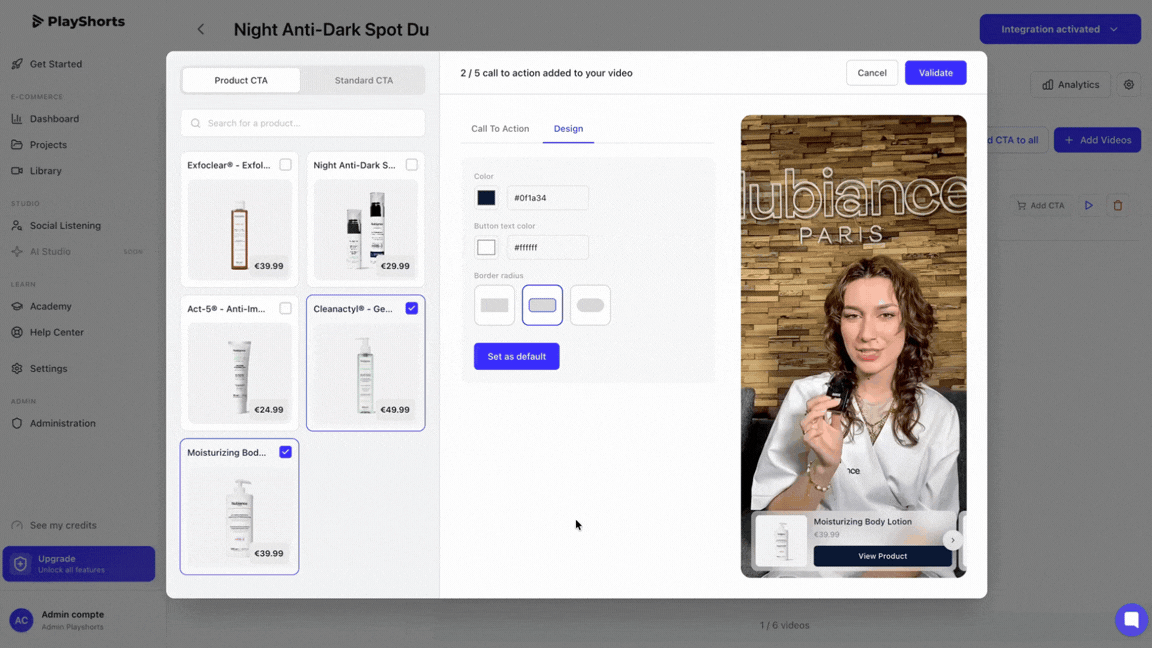Click View Product in the preview
Viewport: 1152px width, 648px height.
click(x=882, y=556)
